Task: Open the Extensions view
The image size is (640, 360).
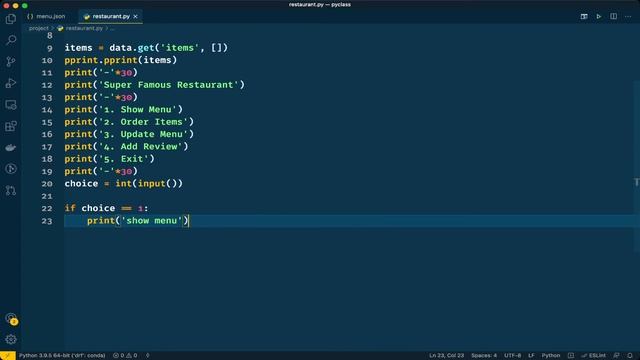Action: tap(11, 126)
